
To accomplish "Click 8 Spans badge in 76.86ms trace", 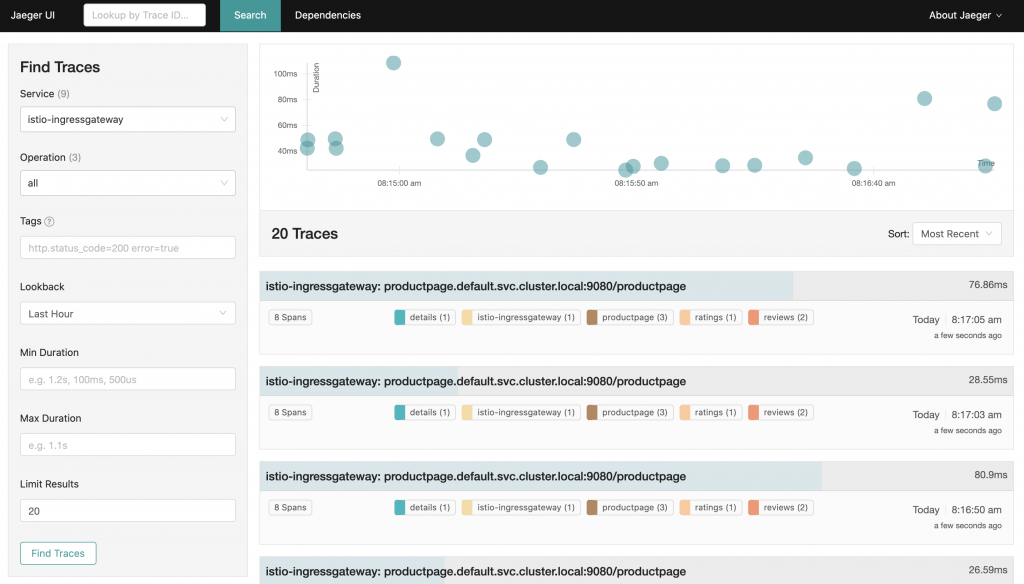I will click(x=290, y=317).
